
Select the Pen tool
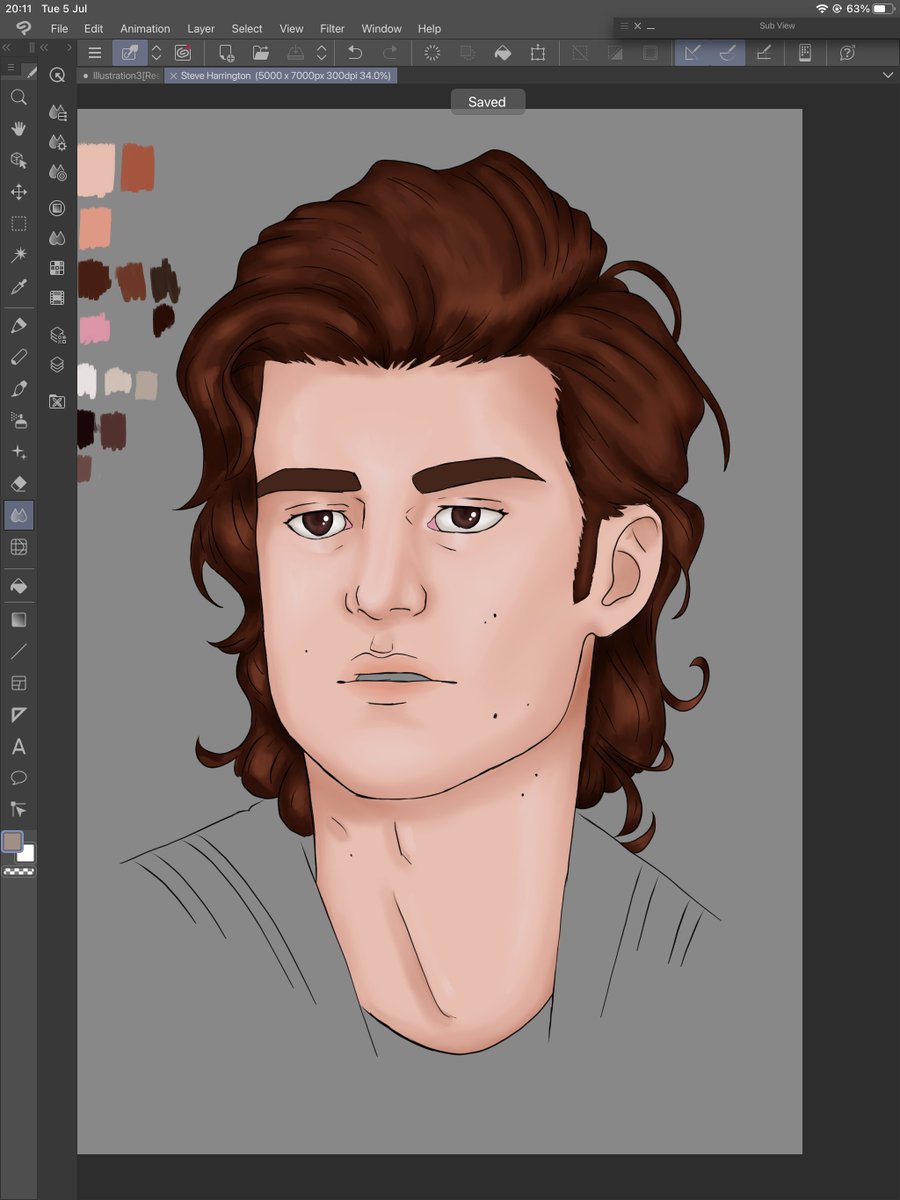coord(18,325)
